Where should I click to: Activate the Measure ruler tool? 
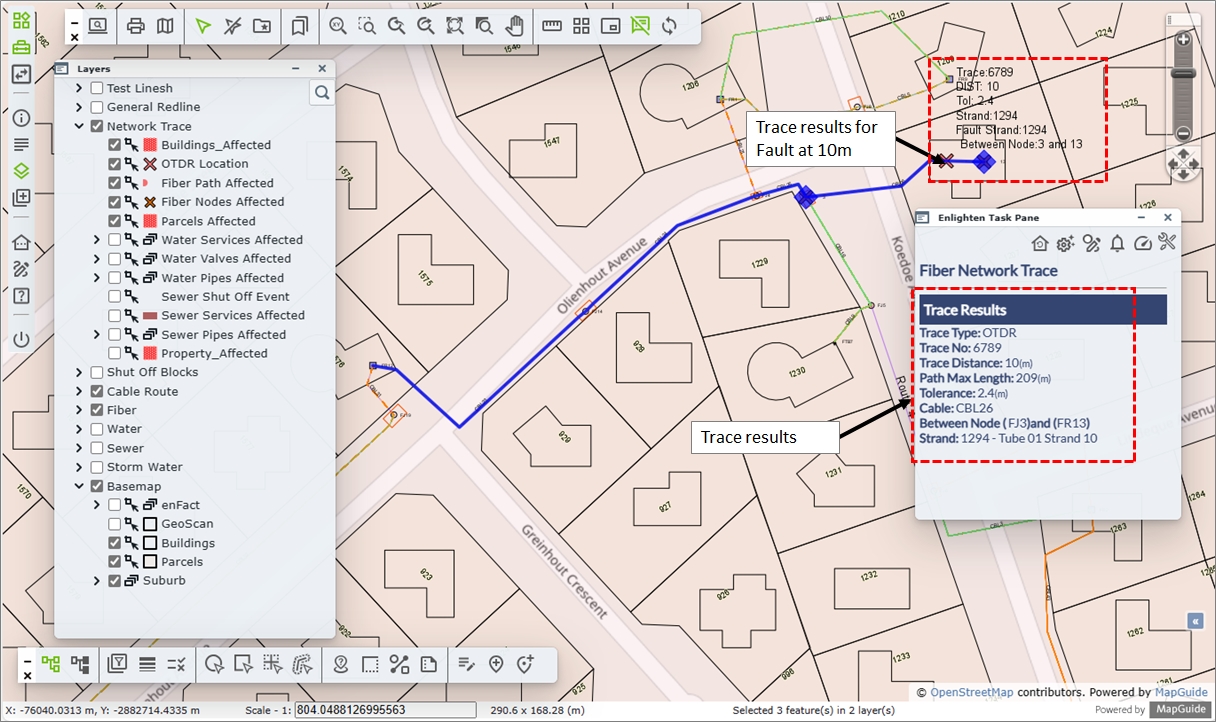coord(551,26)
